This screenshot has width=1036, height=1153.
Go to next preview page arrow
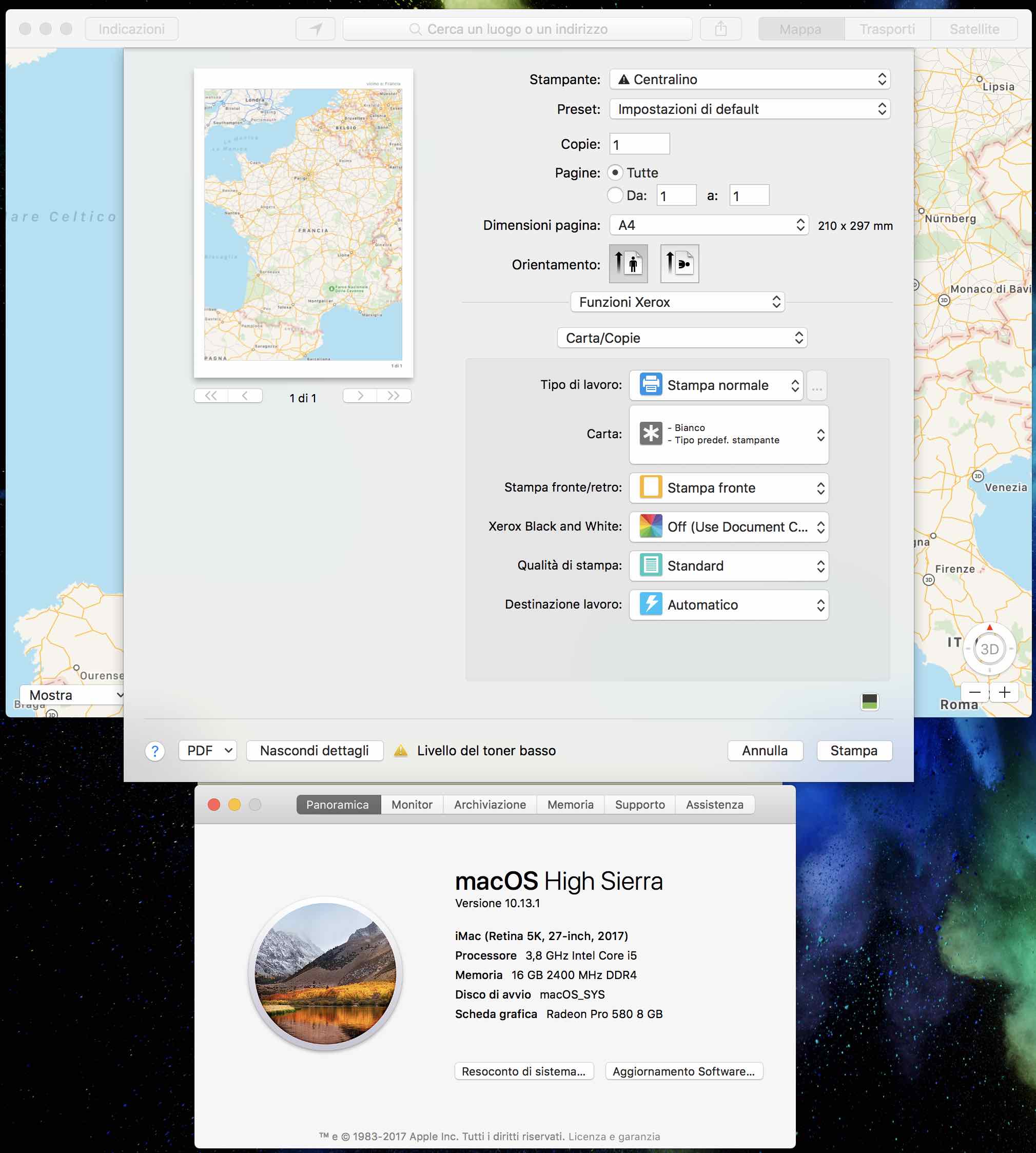(x=360, y=396)
